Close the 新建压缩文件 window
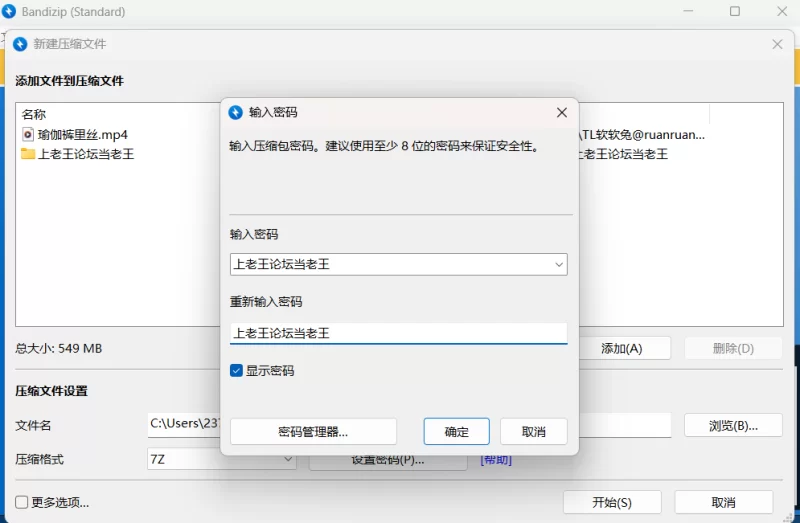This screenshot has height=523, width=800. [778, 44]
